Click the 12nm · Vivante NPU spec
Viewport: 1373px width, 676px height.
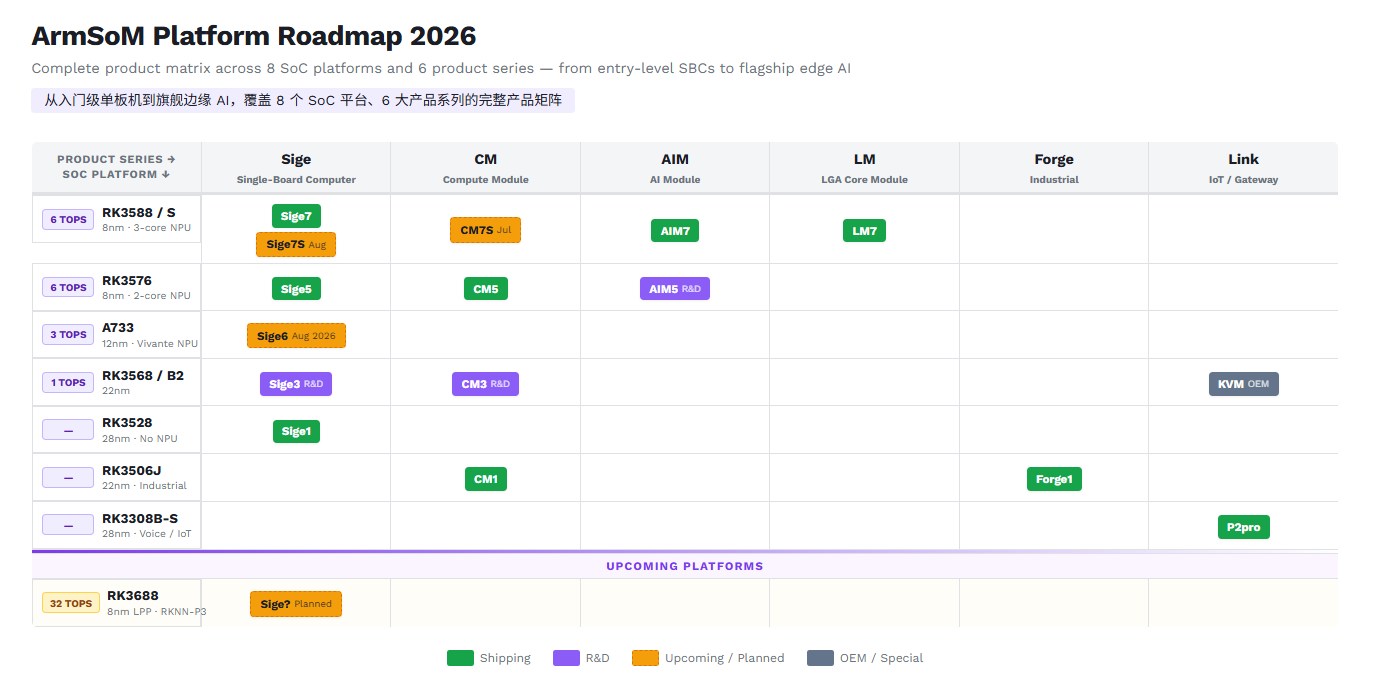click(x=150, y=344)
